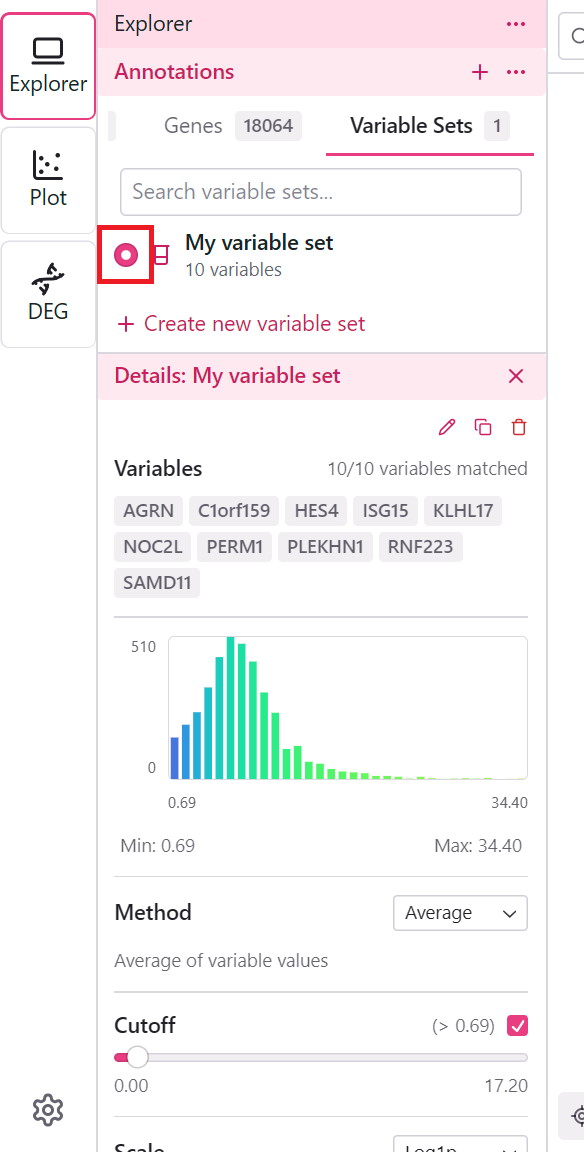
Task: Switch to the Genes tab
Action: click(x=193, y=126)
